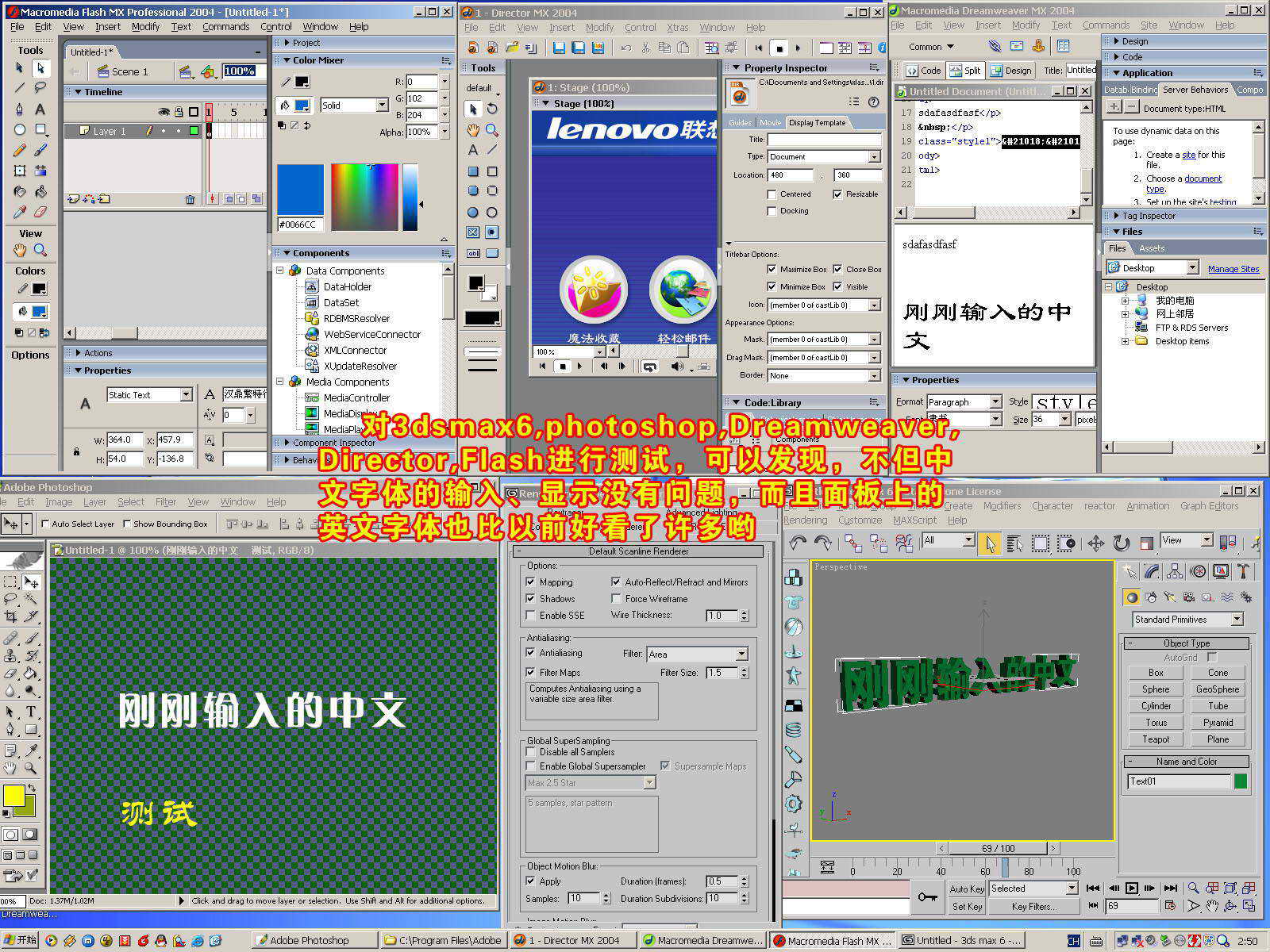Toggle Antialiasing checkbox in render dialog
The width and height of the screenshot is (1270, 952).
pyautogui.click(x=530, y=653)
